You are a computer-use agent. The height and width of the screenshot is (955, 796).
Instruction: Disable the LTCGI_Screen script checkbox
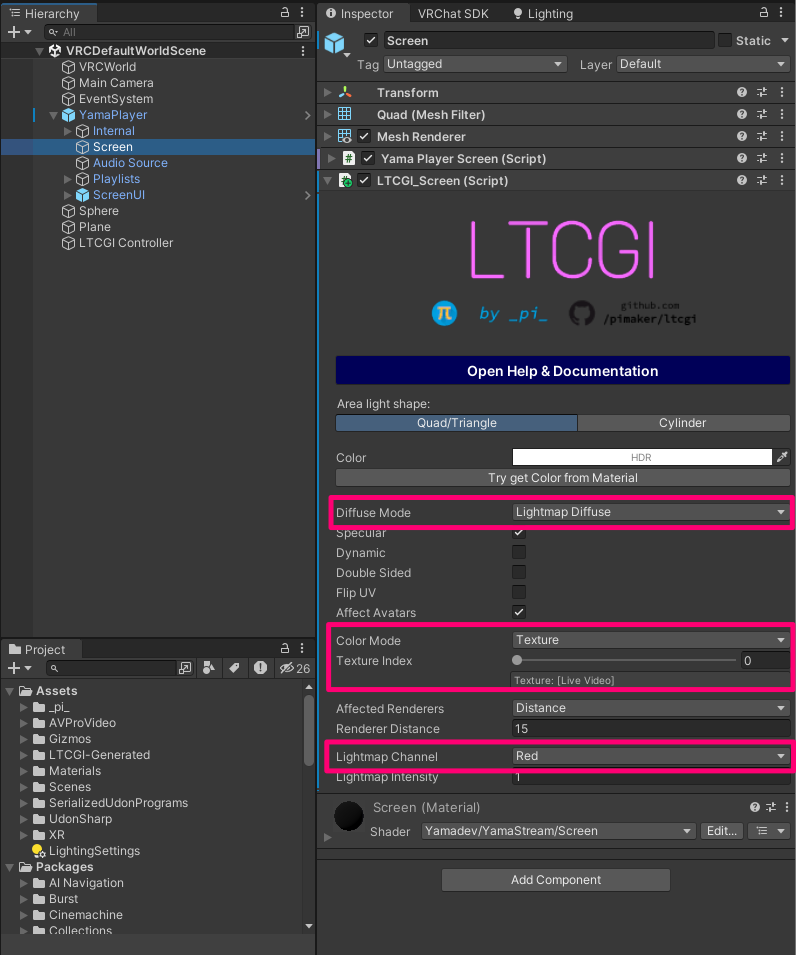click(x=364, y=180)
